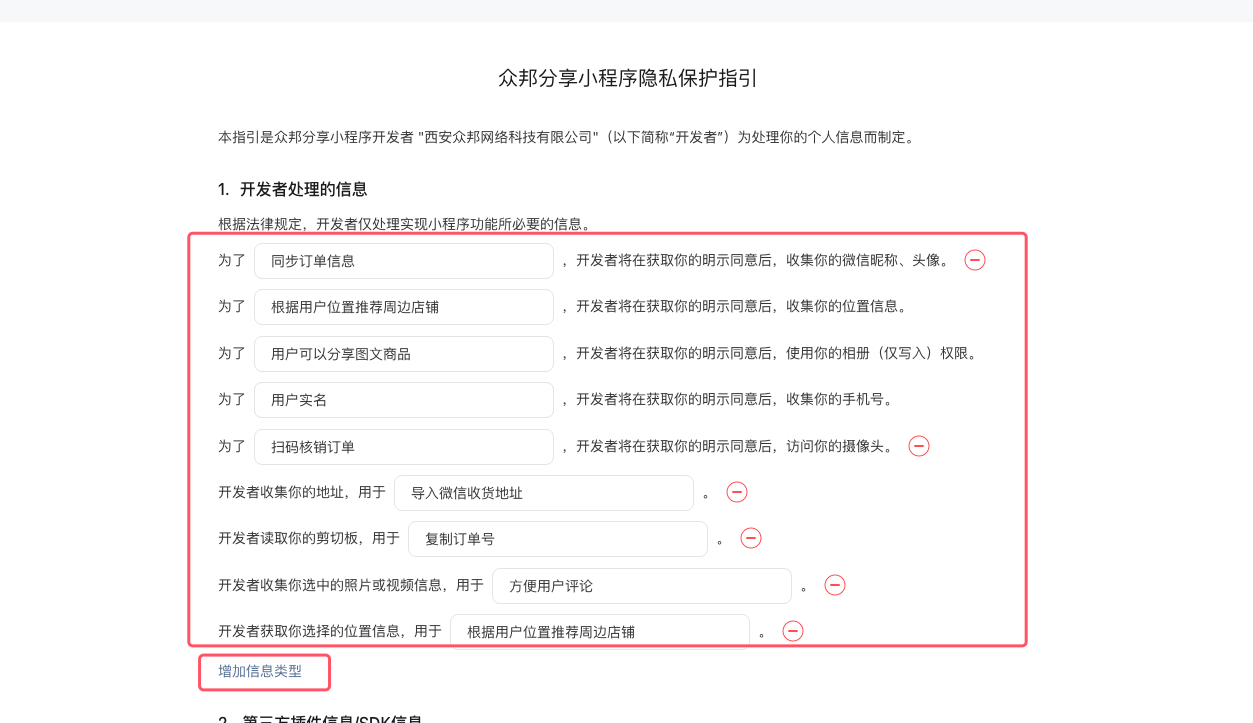Click the text 开发者收集你选中的照片或视频信息
The height and width of the screenshot is (723, 1253).
click(330, 585)
